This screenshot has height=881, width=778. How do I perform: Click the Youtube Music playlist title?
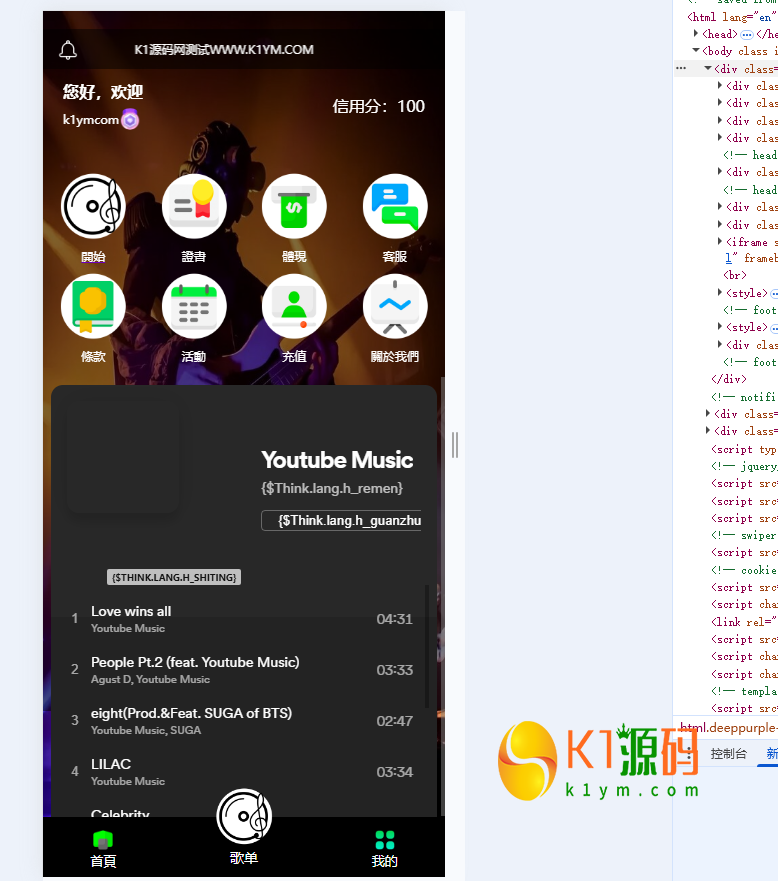click(337, 460)
